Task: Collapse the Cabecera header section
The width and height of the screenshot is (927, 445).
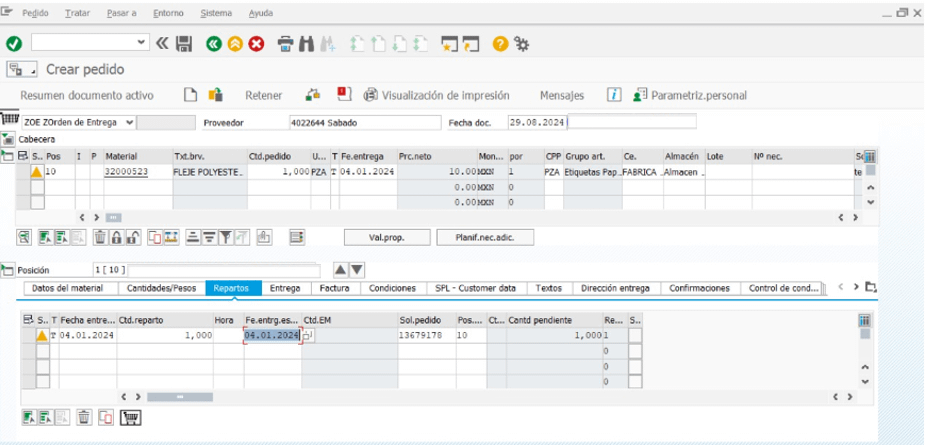Action: tap(8, 139)
